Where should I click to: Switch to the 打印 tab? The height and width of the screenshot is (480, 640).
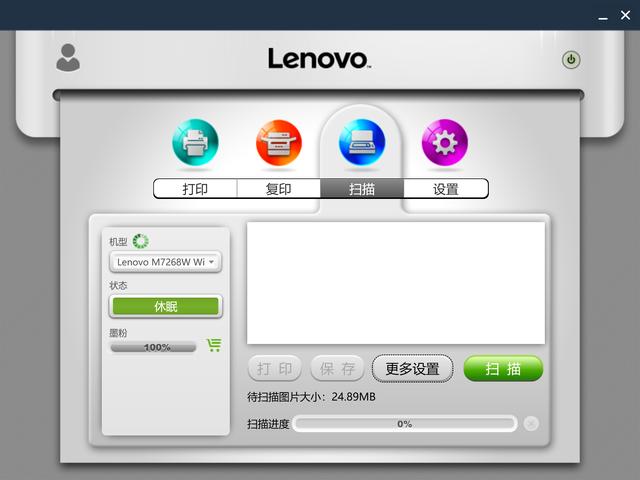click(195, 189)
